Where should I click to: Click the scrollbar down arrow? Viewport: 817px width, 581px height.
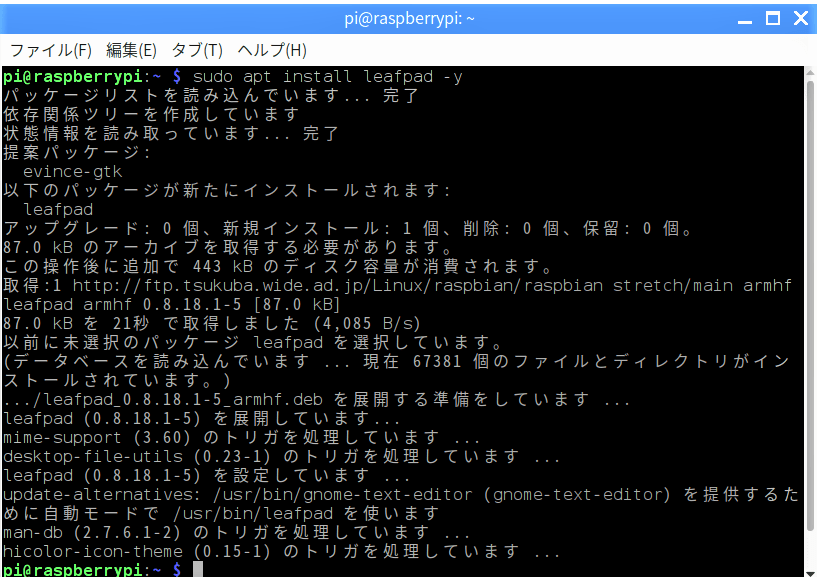click(x=810, y=574)
